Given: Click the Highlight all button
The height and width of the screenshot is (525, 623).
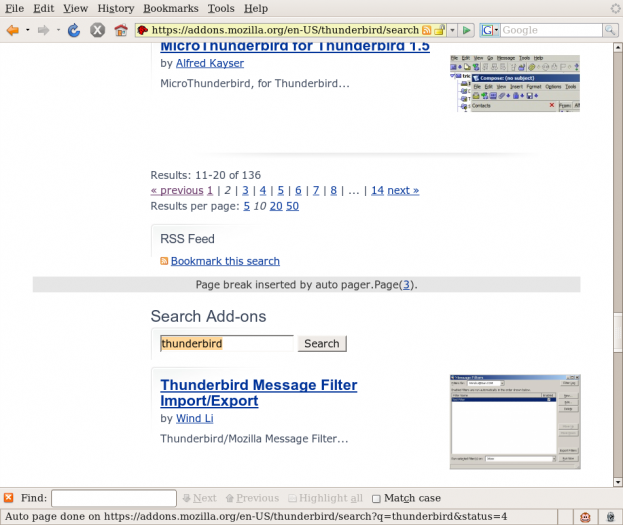Looking at the screenshot, I should tap(325, 498).
